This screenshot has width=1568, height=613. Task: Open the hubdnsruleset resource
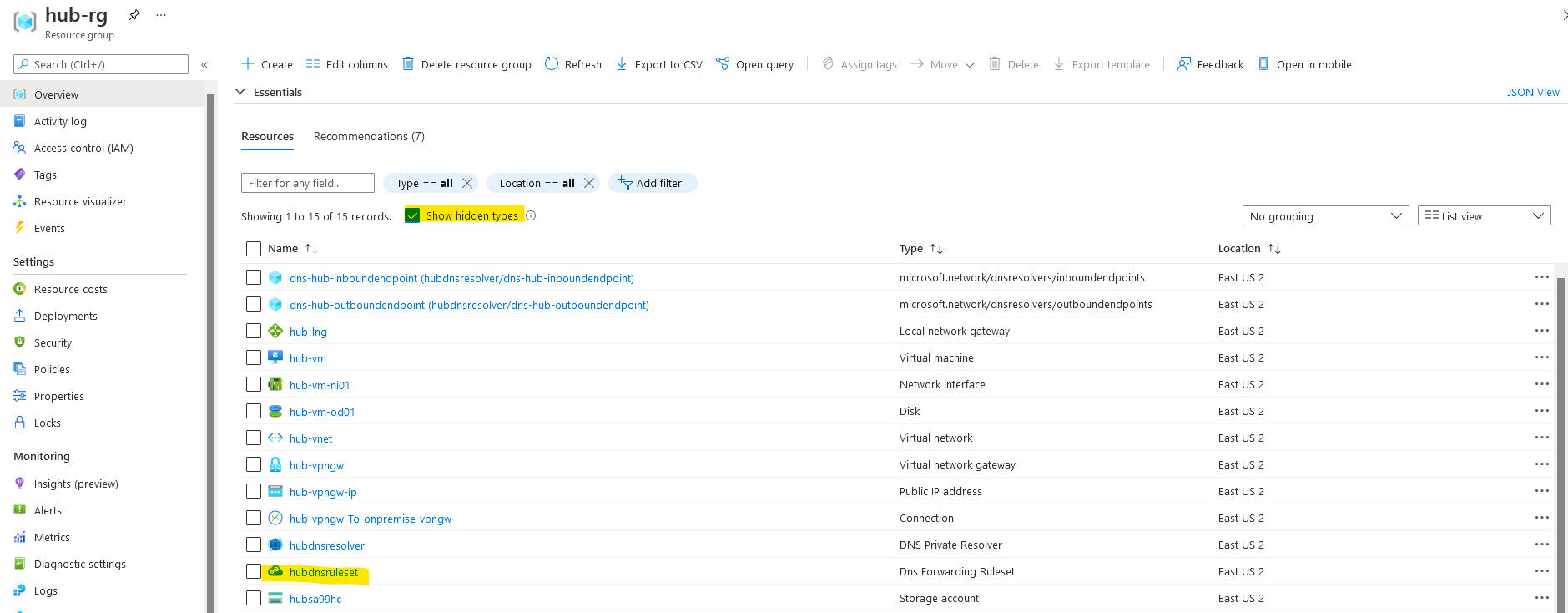click(324, 572)
